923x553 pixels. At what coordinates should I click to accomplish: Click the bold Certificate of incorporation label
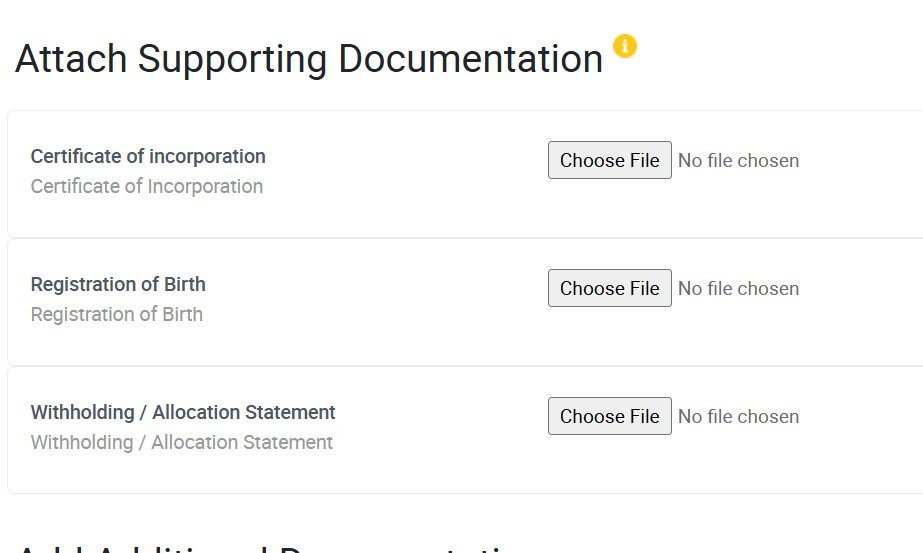coord(148,156)
